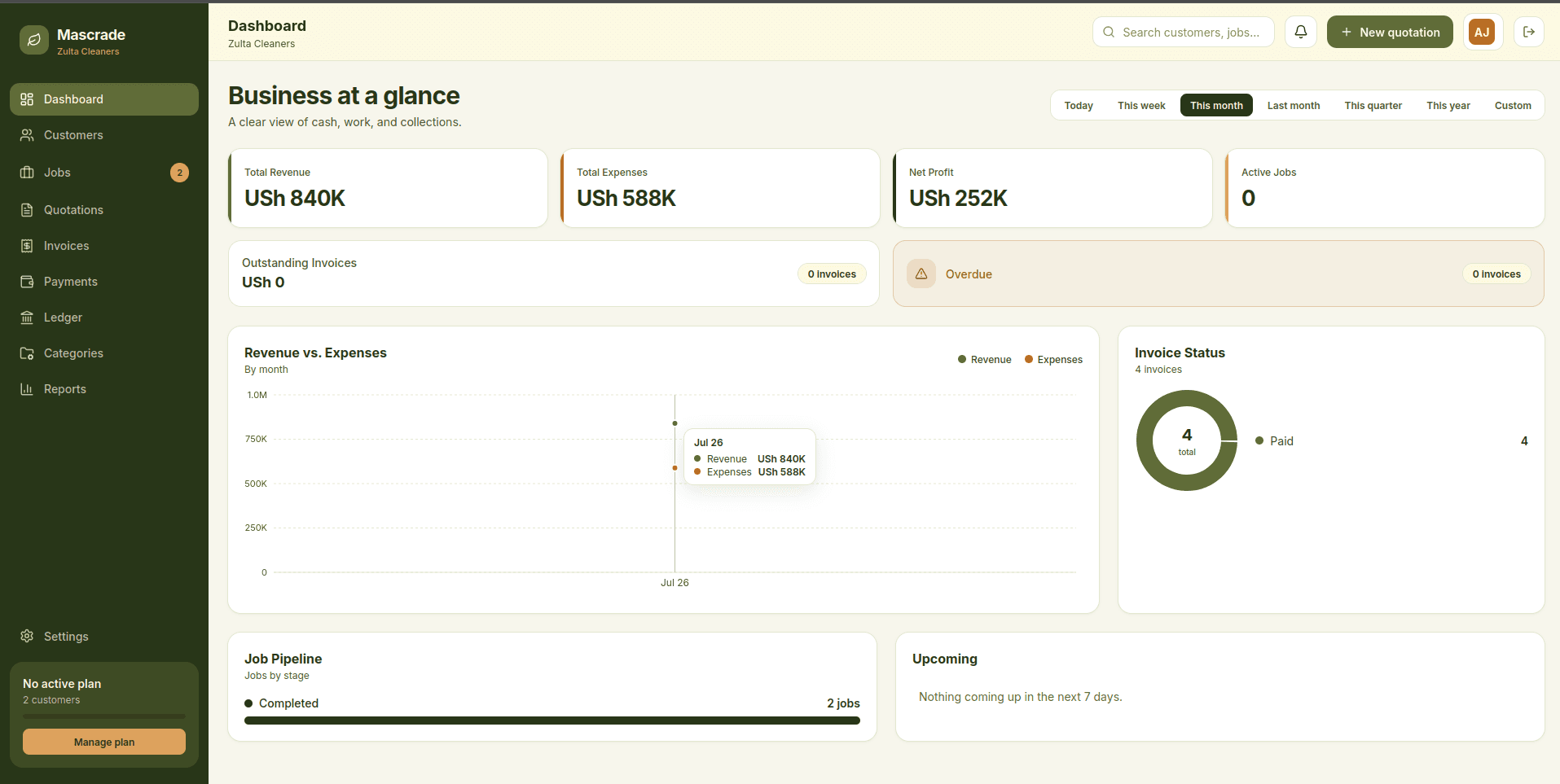Click the Reports bar chart icon

click(27, 389)
